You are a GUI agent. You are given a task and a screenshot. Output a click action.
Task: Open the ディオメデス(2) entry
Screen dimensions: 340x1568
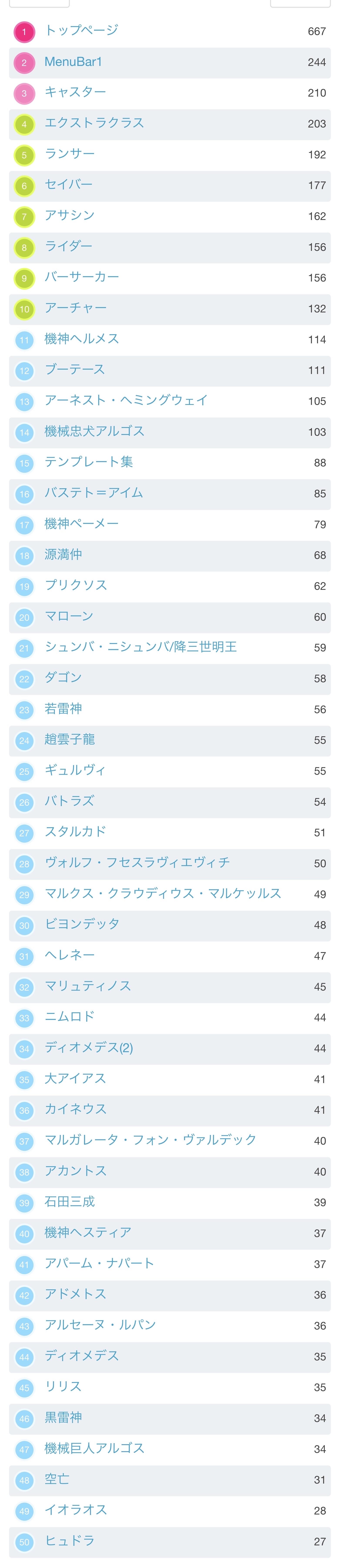[x=89, y=1048]
